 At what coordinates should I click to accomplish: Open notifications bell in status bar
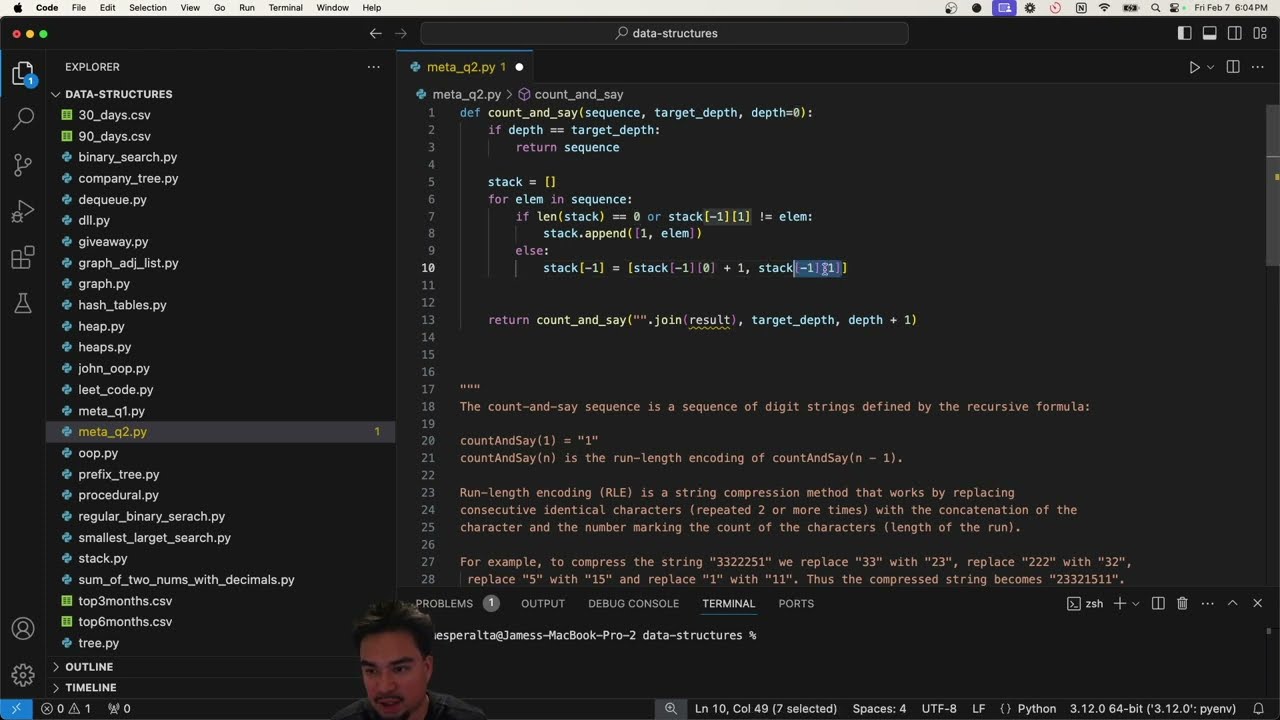tap(1260, 708)
